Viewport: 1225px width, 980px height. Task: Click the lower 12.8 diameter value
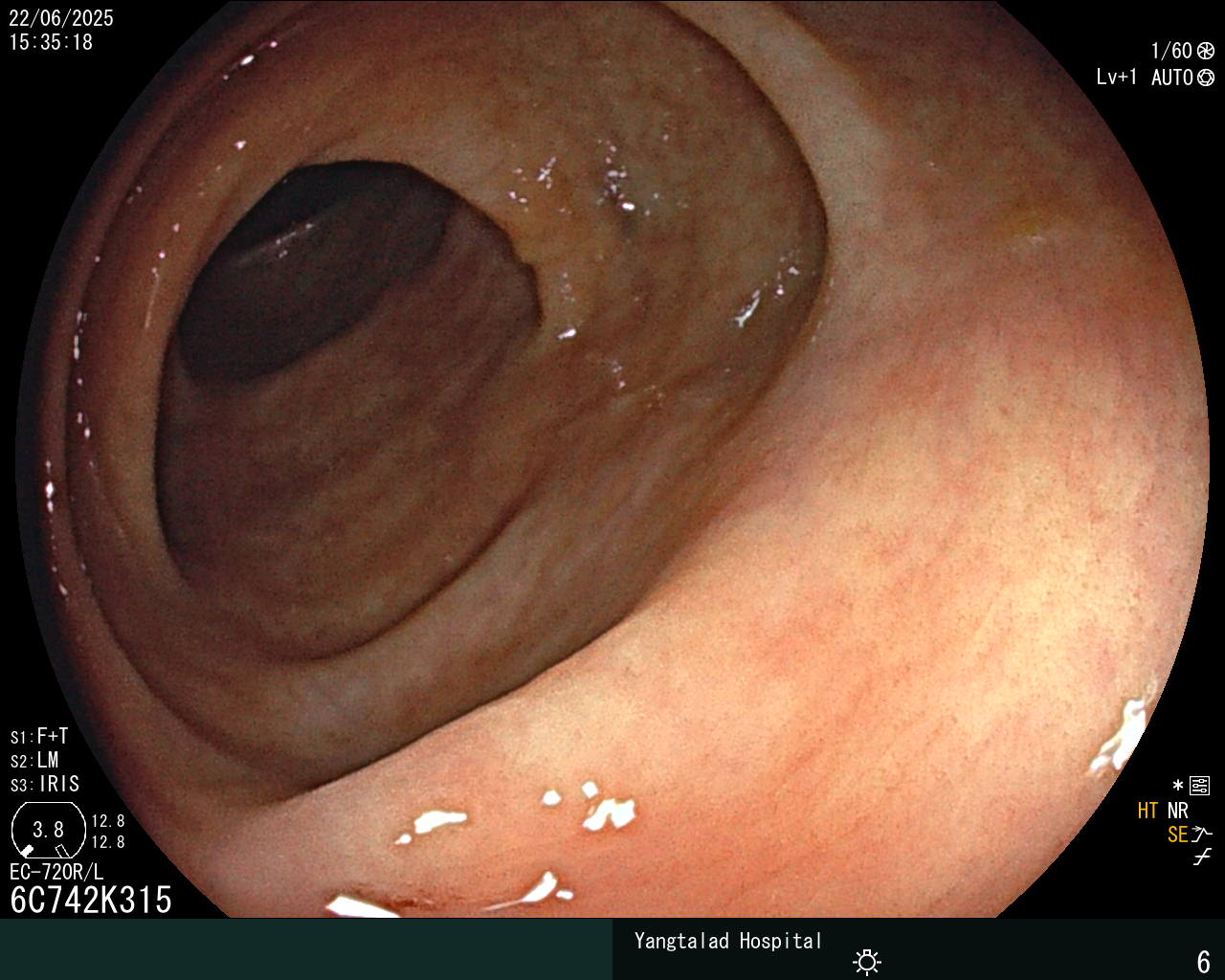[x=108, y=842]
